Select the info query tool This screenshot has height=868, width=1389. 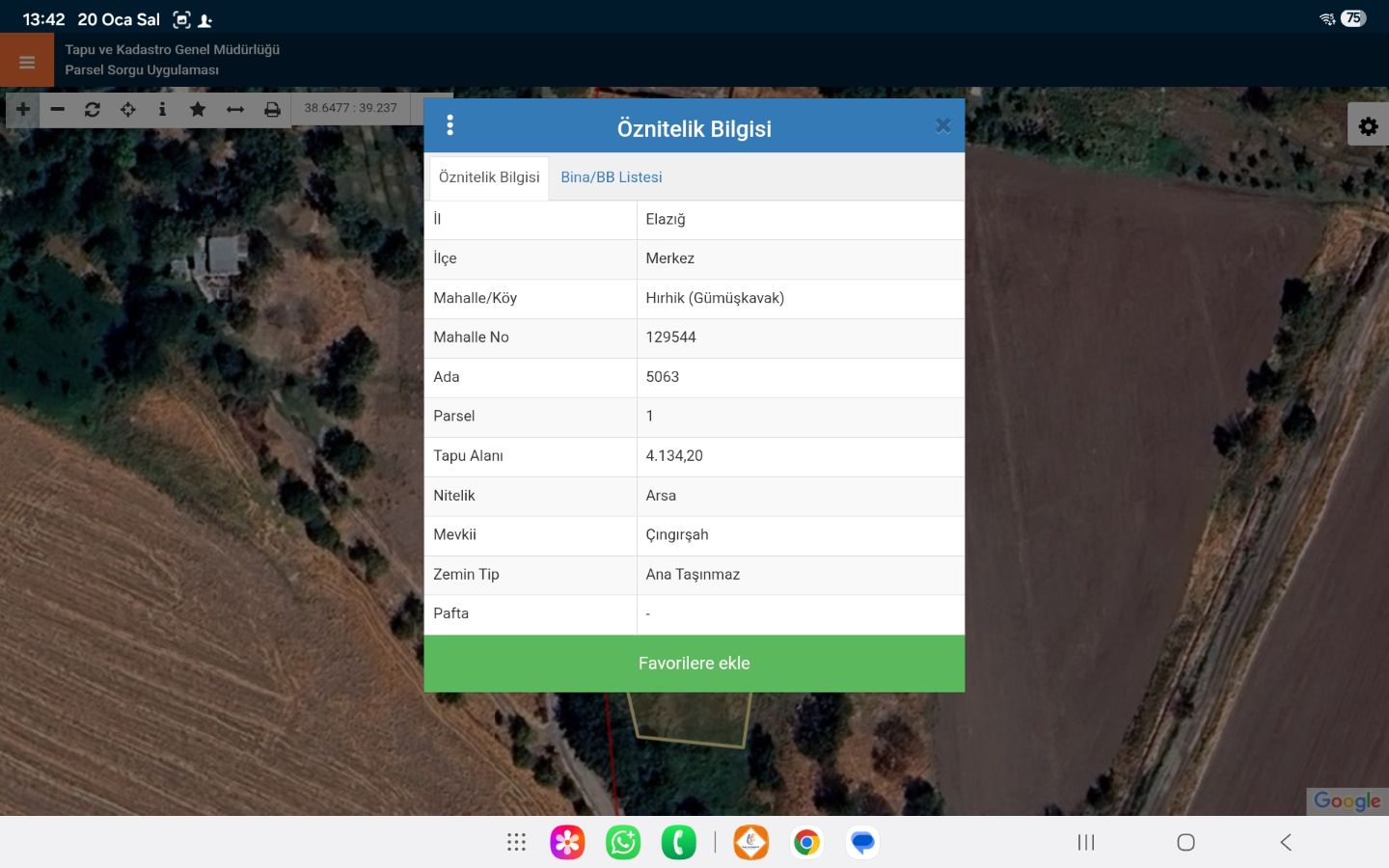coord(162,109)
